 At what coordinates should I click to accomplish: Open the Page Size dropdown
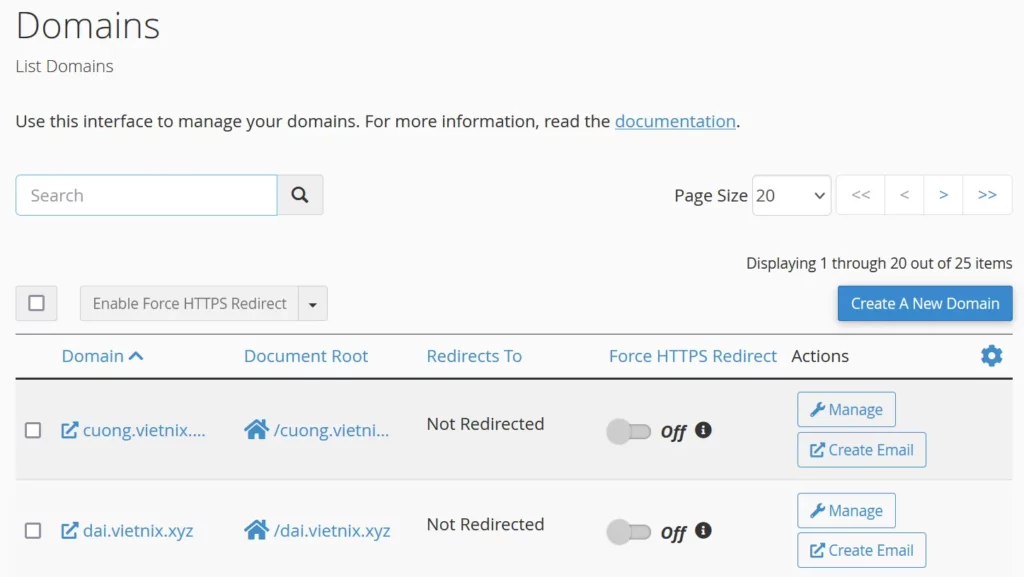tap(791, 195)
